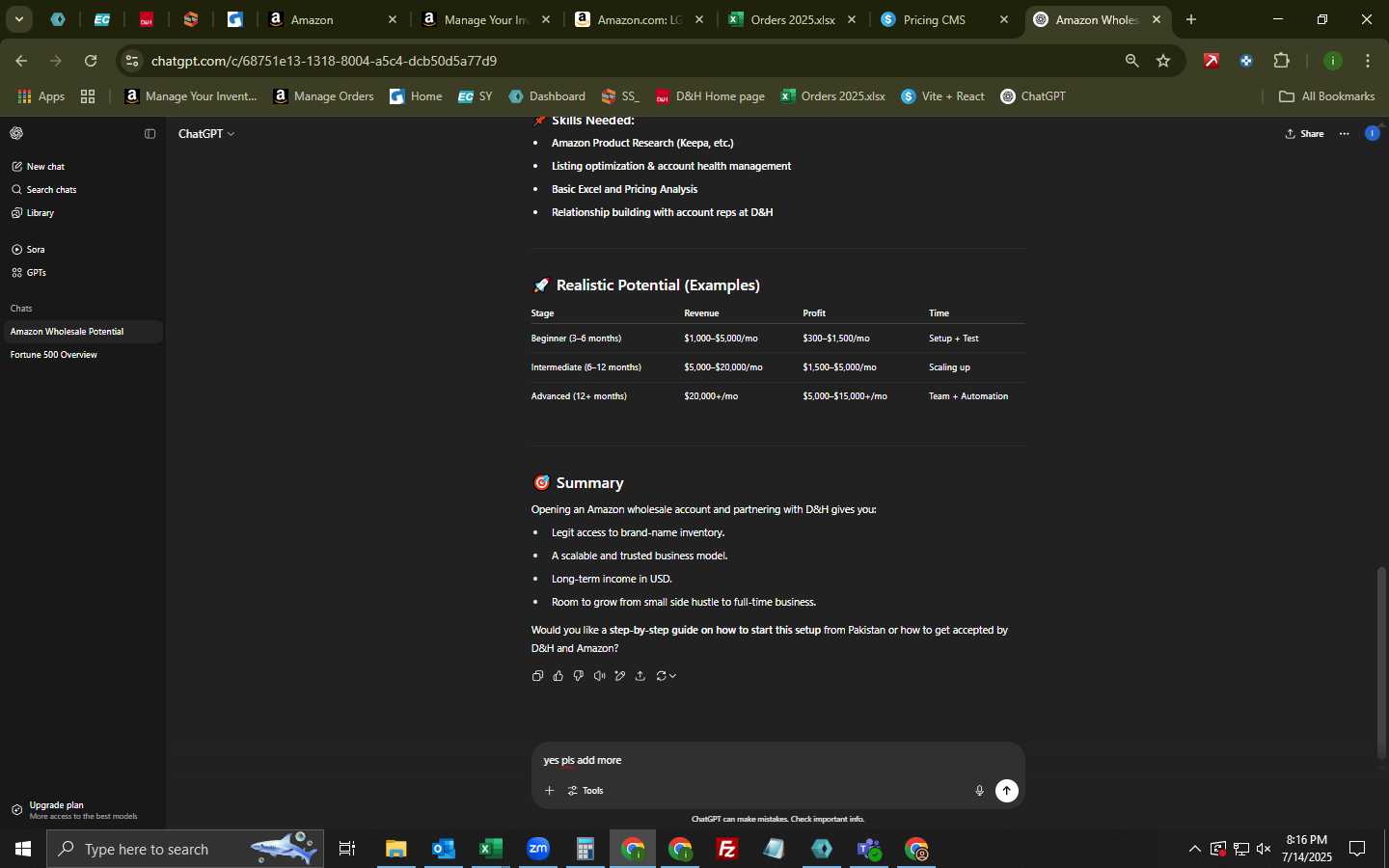Open the three-dot conversation options menu
The width and height of the screenshot is (1389, 868).
tap(1345, 134)
